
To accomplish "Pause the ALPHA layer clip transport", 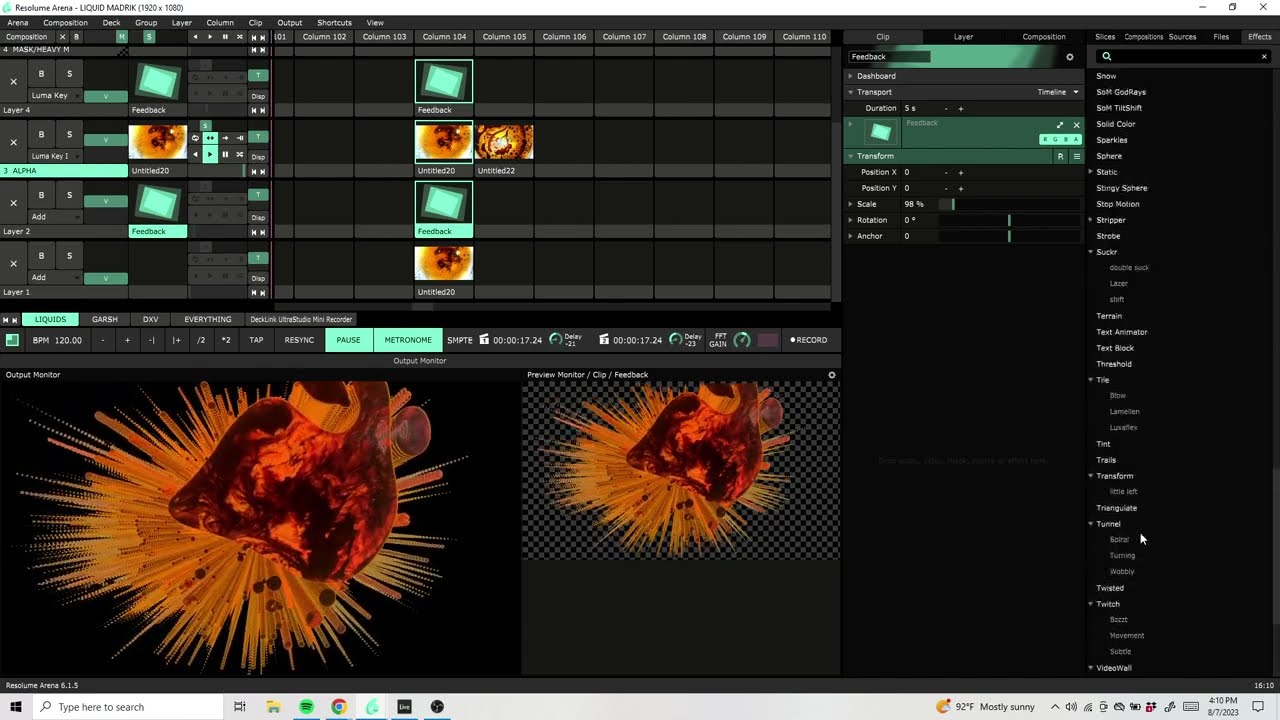I will click(x=225, y=154).
